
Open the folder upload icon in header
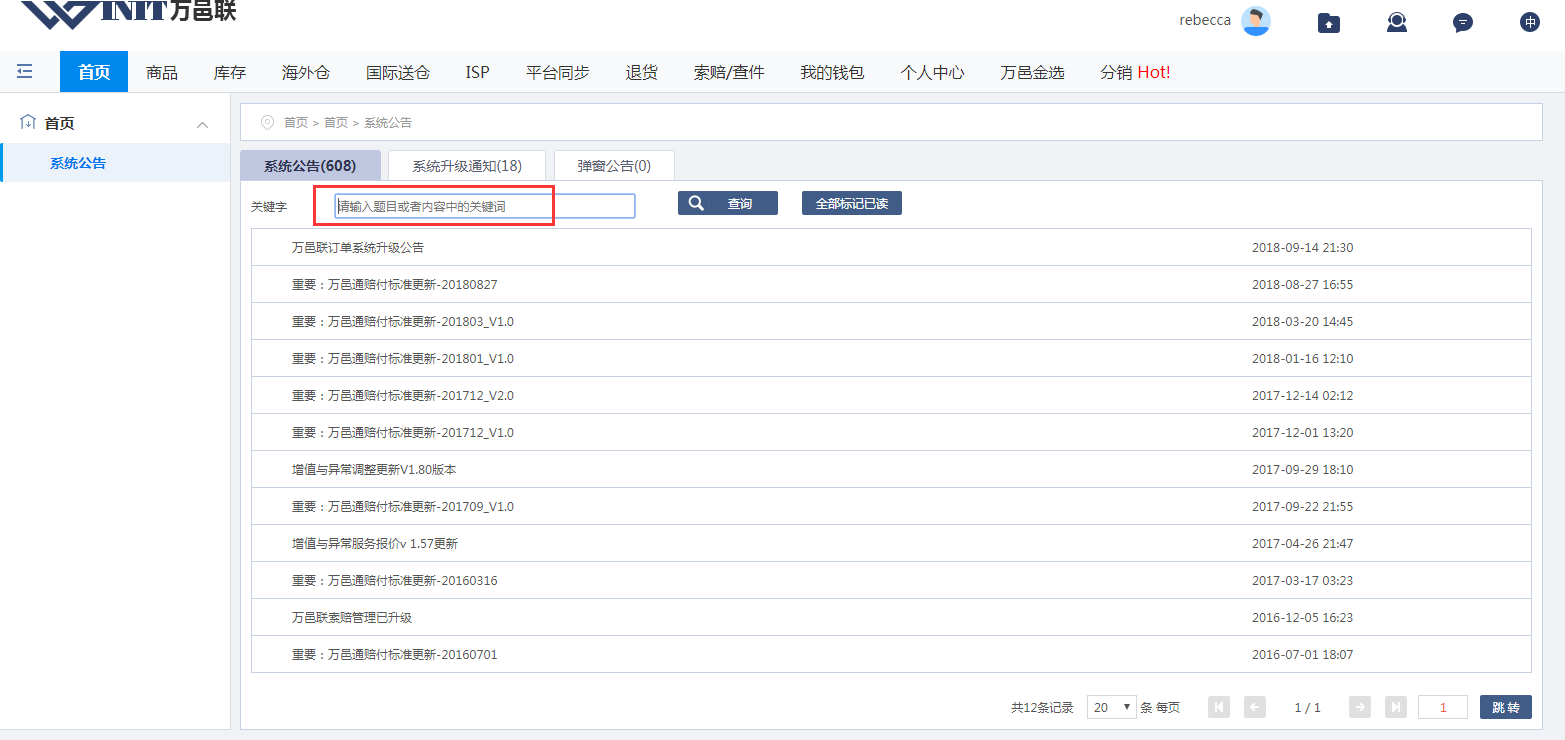(x=1329, y=22)
